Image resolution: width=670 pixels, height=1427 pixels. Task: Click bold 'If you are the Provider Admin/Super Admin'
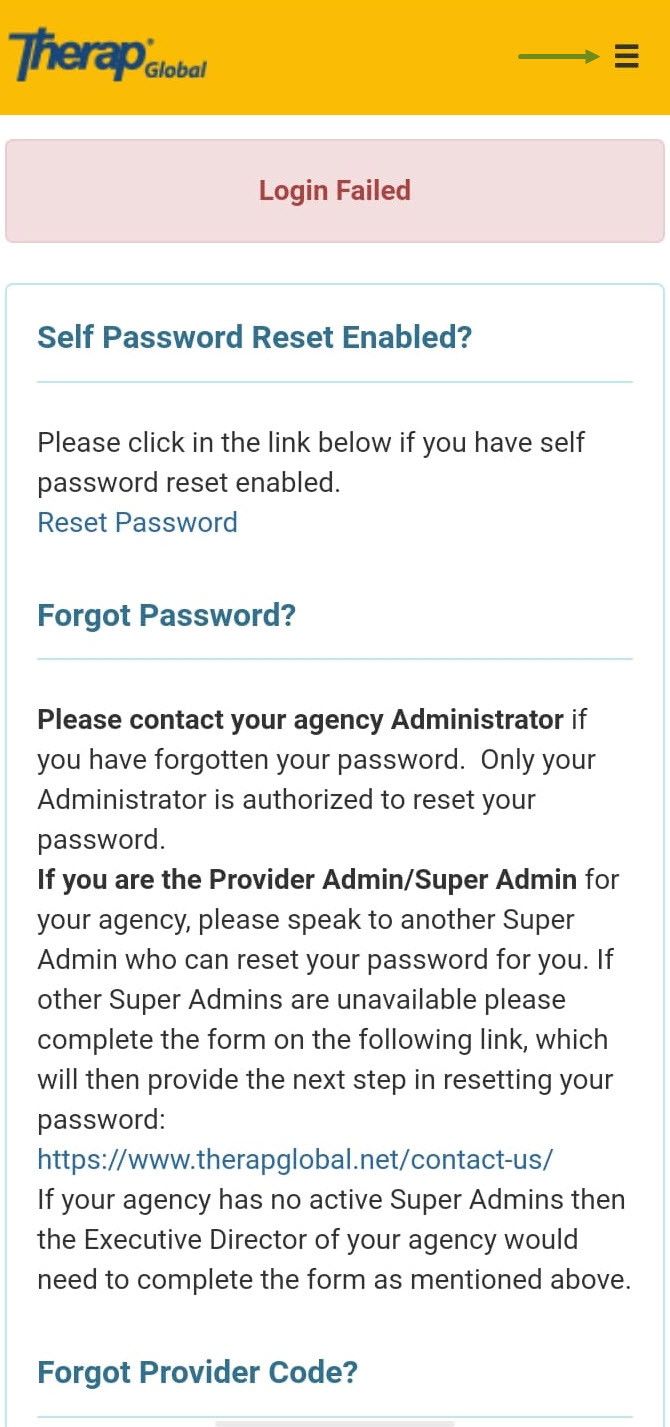(307, 879)
